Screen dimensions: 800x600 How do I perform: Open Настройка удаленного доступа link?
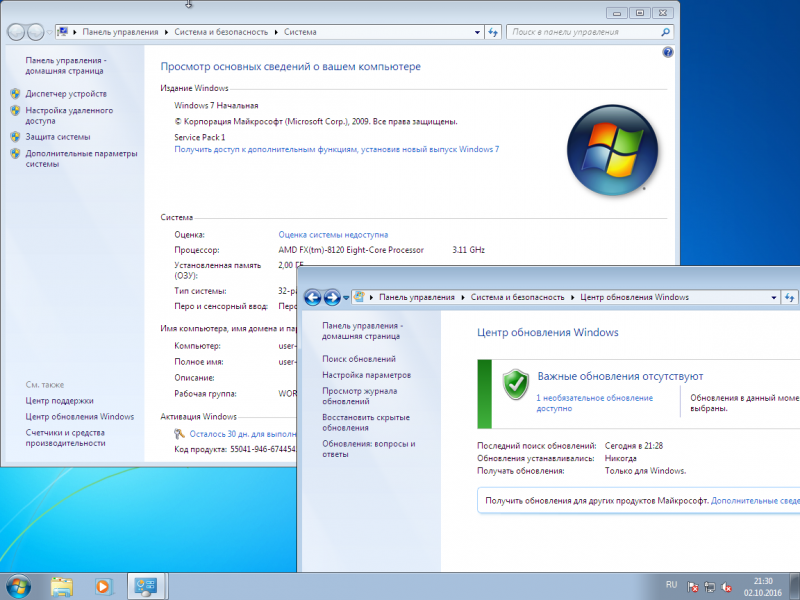[69, 115]
